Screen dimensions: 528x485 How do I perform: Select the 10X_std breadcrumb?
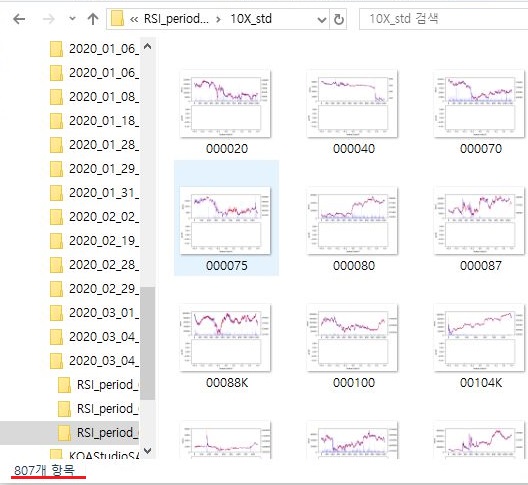coord(251,19)
